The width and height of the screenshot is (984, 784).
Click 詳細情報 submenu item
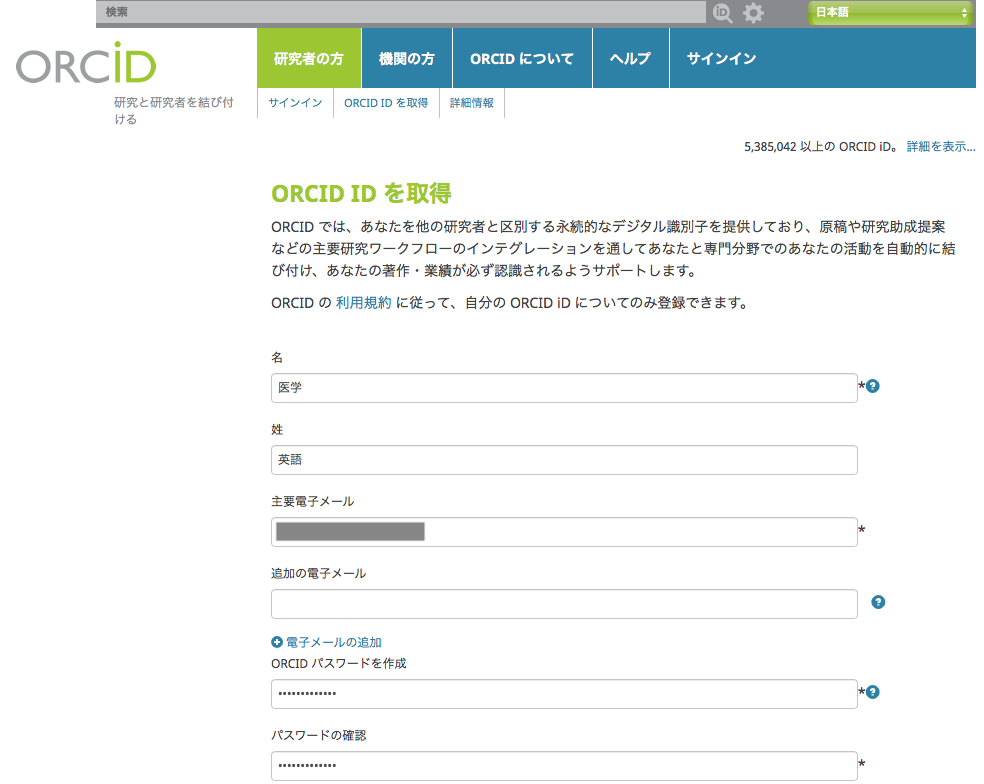472,103
